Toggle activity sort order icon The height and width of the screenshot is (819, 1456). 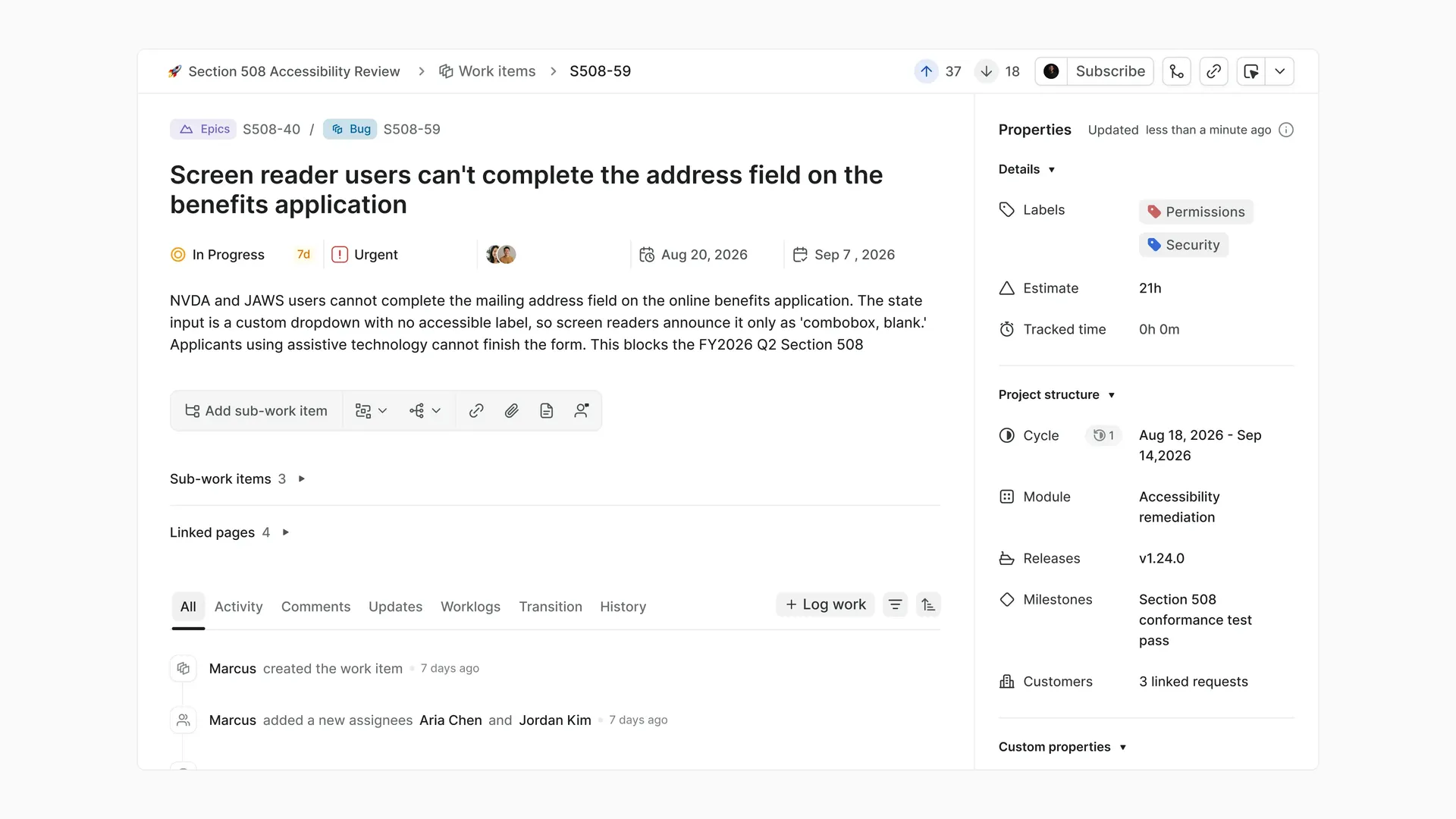[x=928, y=604]
